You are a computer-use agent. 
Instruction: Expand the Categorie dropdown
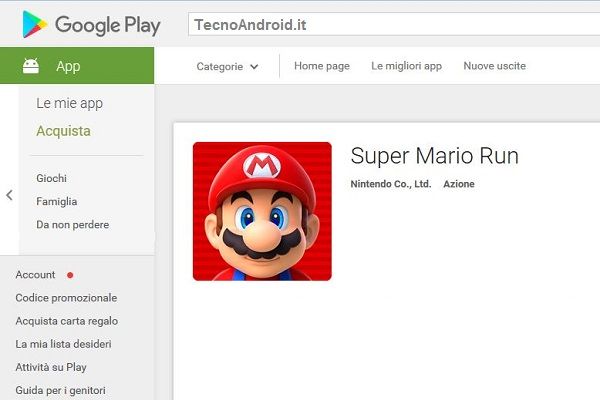click(227, 67)
